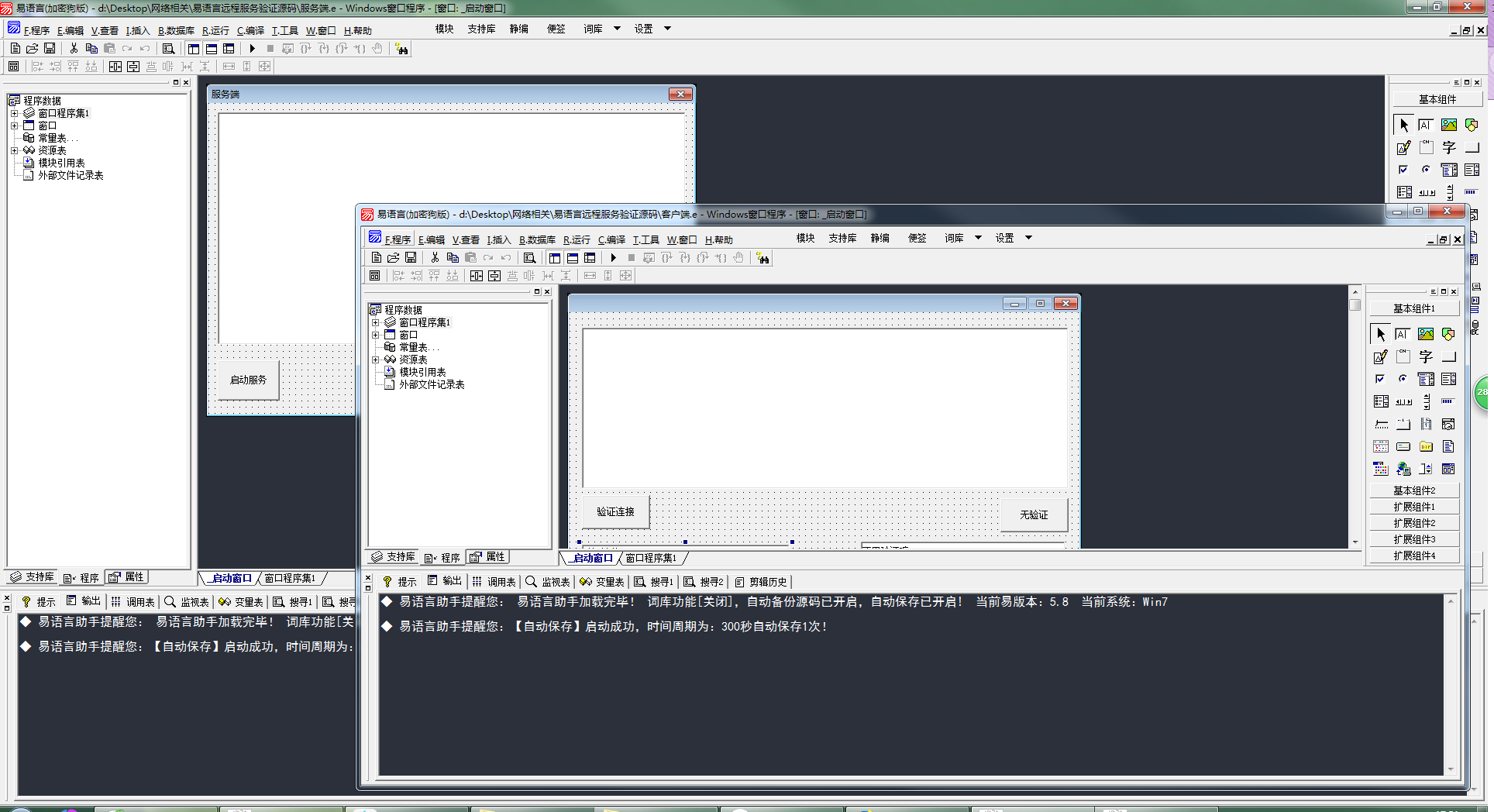The width and height of the screenshot is (1494, 812).
Task: Click the 启动服务 button on the 服务端 form
Action: tap(248, 380)
